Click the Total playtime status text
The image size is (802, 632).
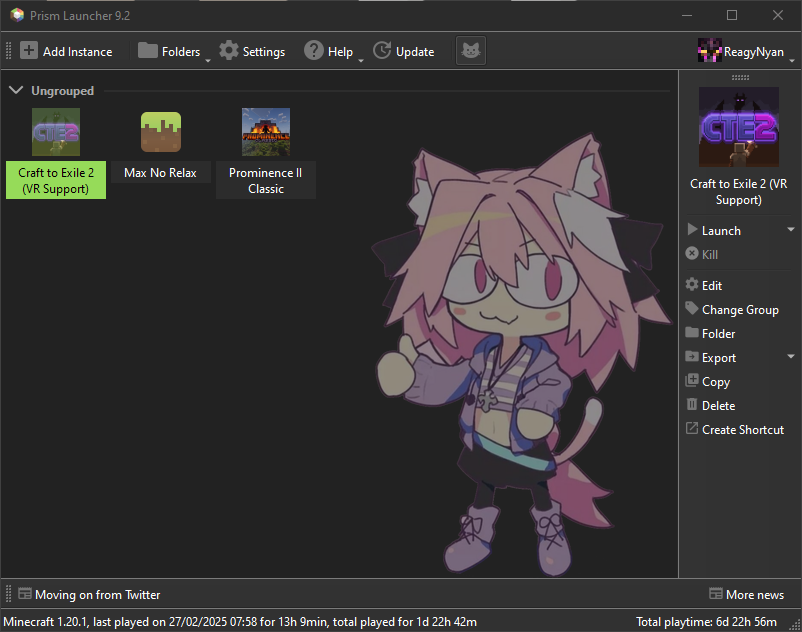[706, 622]
